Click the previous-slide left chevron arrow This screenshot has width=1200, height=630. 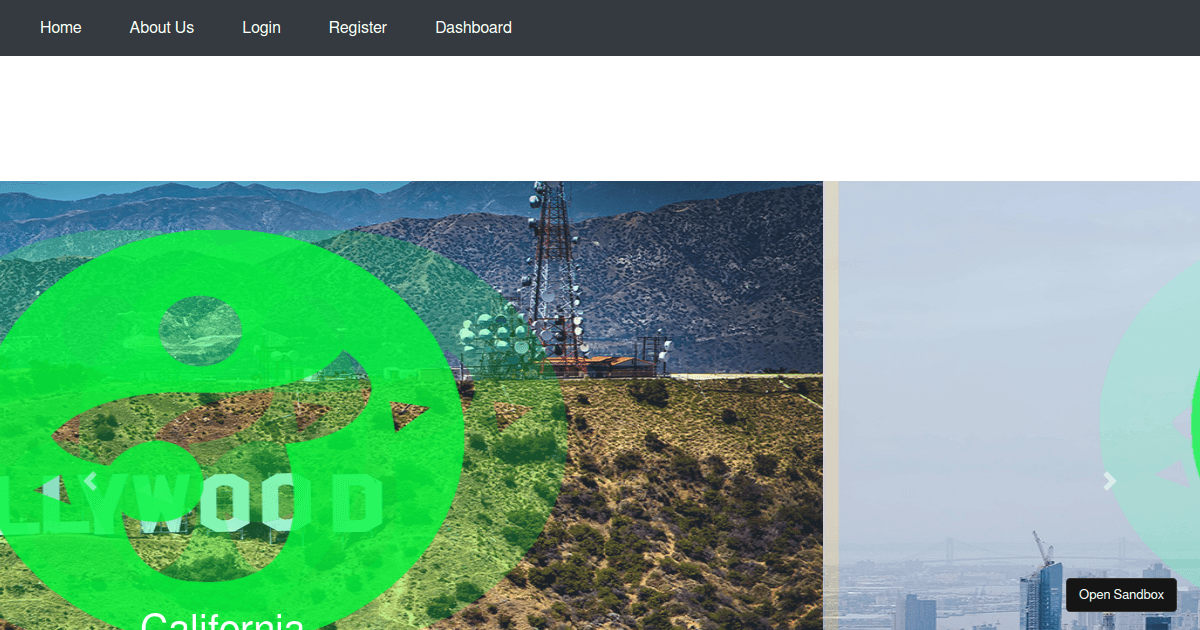(91, 481)
